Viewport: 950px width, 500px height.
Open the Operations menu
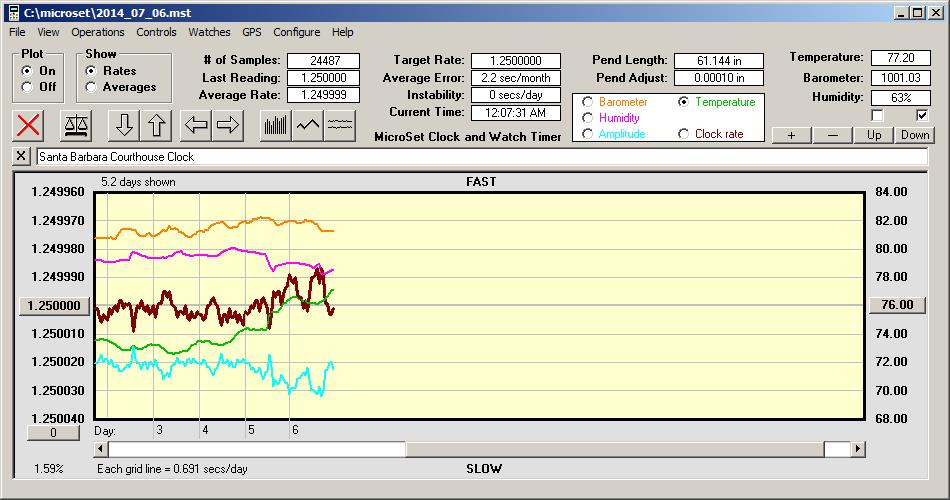tap(98, 32)
